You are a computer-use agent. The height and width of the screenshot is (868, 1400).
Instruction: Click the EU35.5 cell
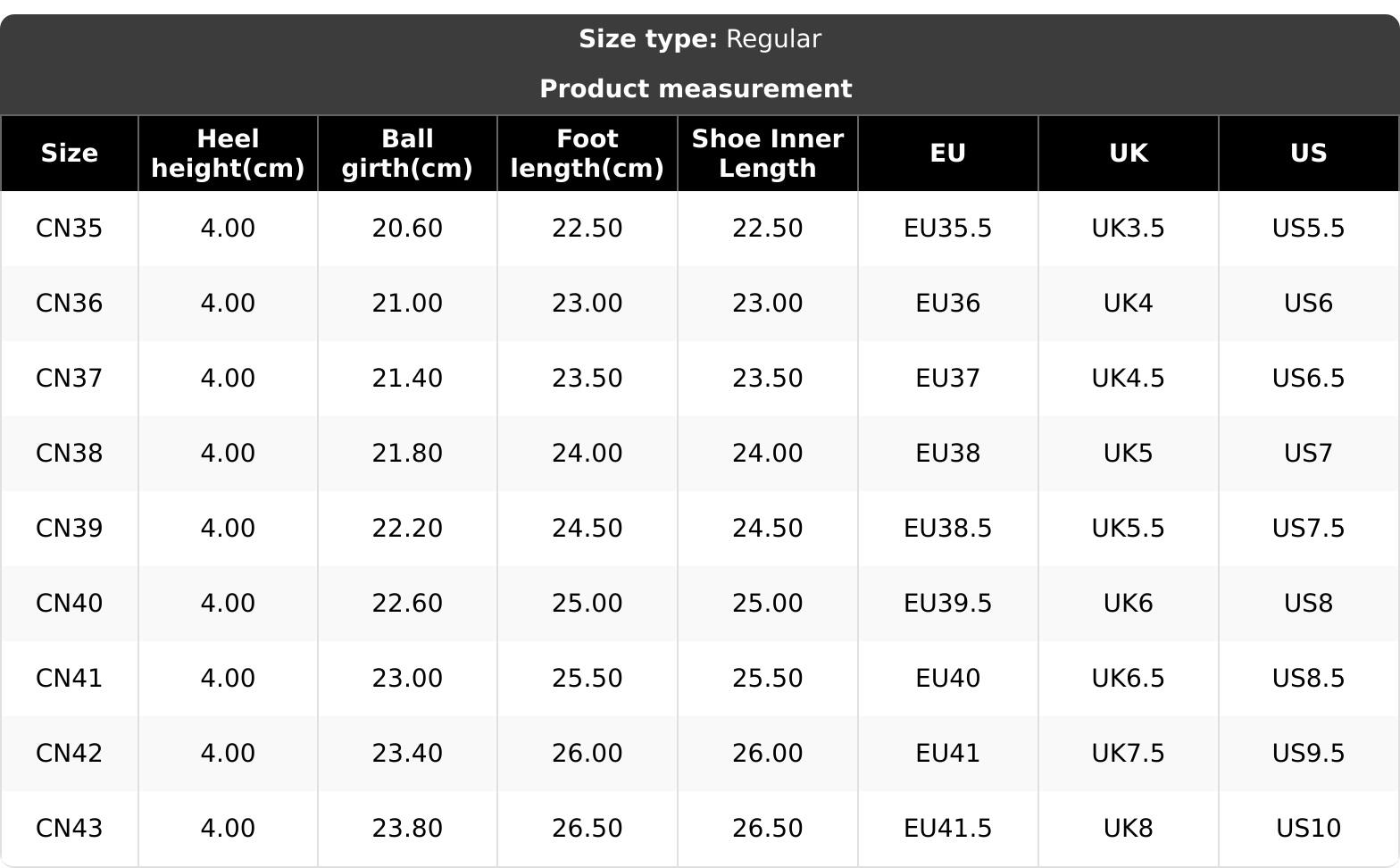click(947, 229)
